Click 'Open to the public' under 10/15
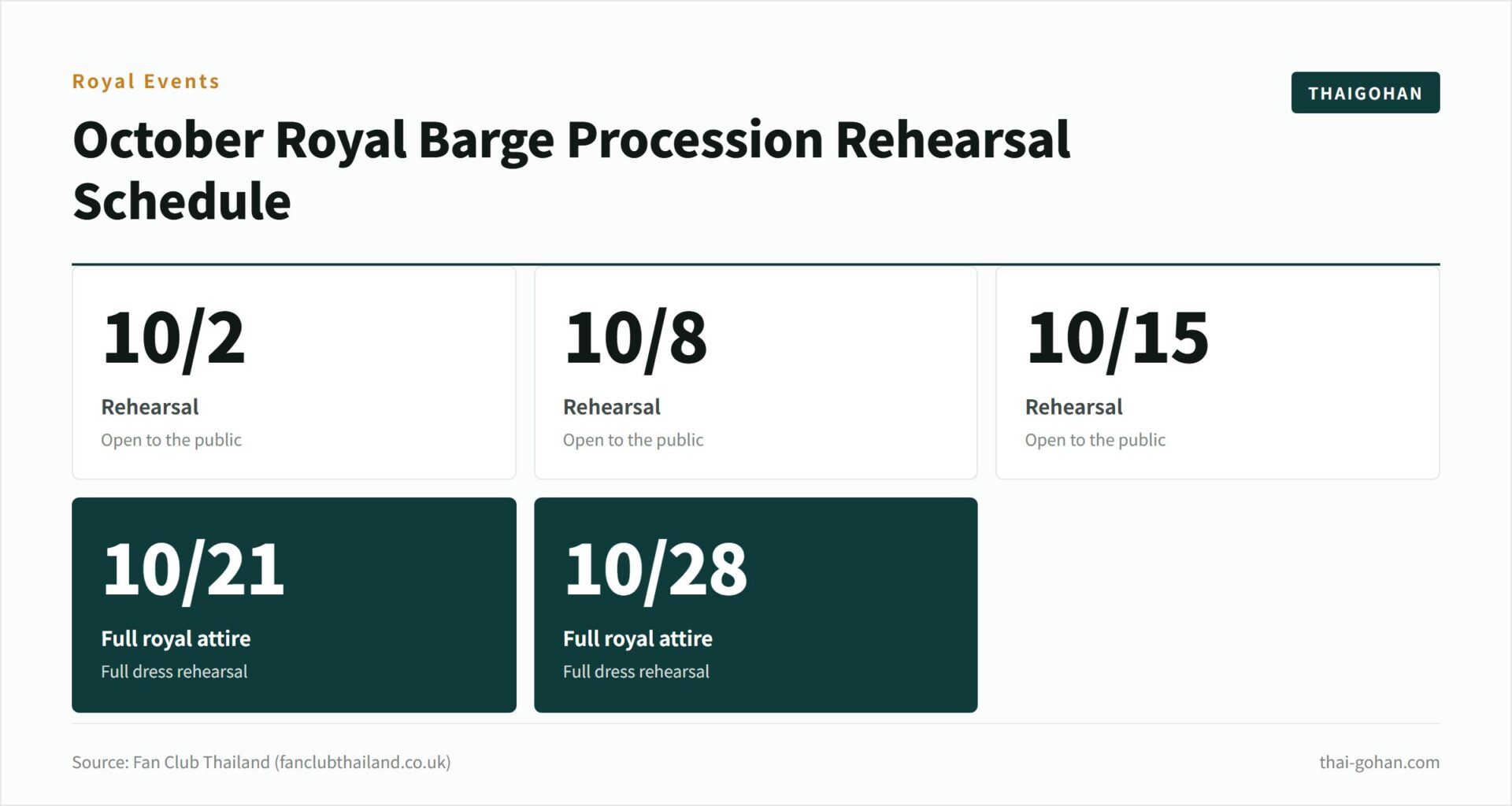The image size is (1512, 806). [1095, 440]
